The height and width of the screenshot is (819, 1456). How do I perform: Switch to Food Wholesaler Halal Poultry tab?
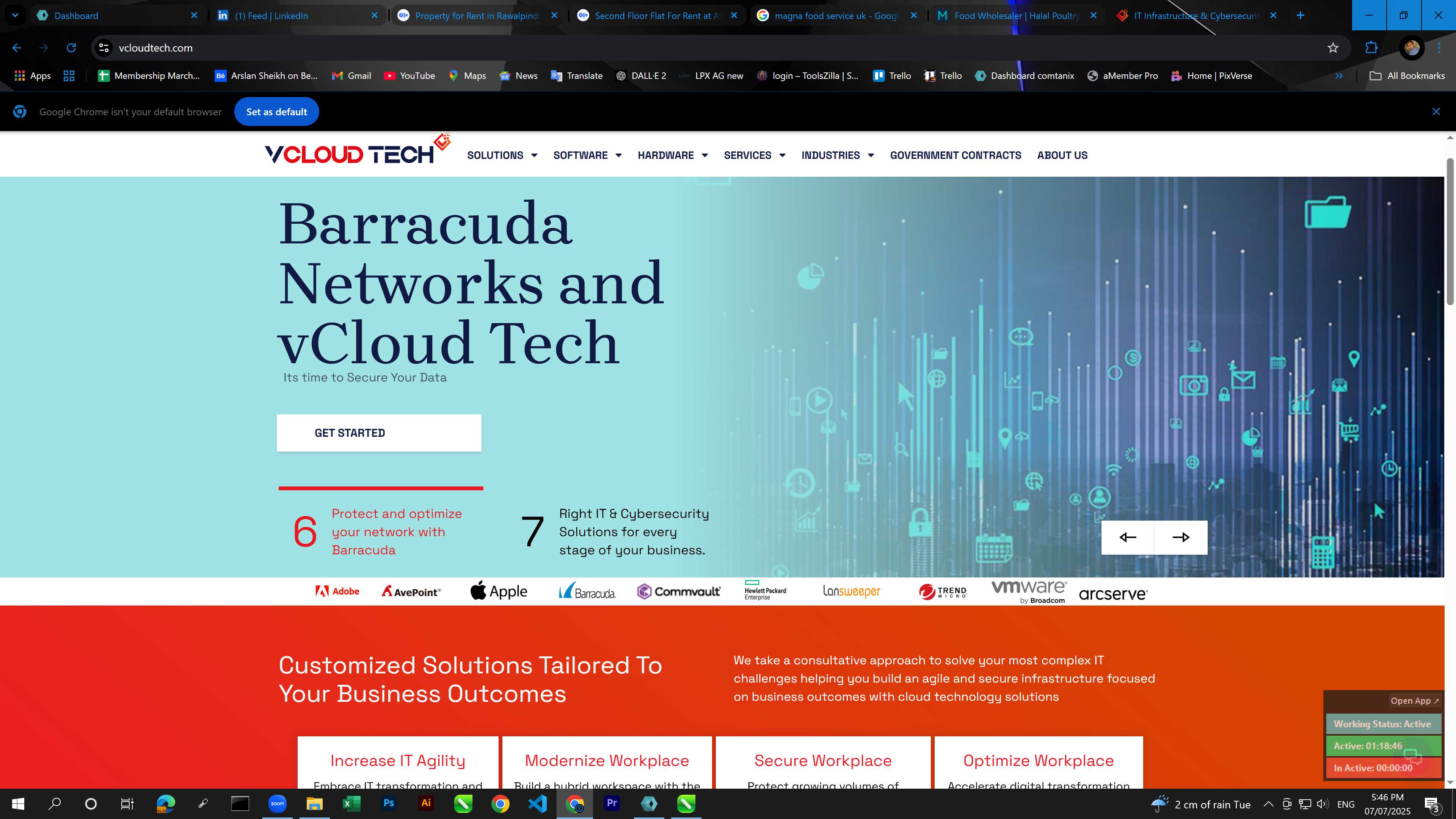tap(1017, 15)
